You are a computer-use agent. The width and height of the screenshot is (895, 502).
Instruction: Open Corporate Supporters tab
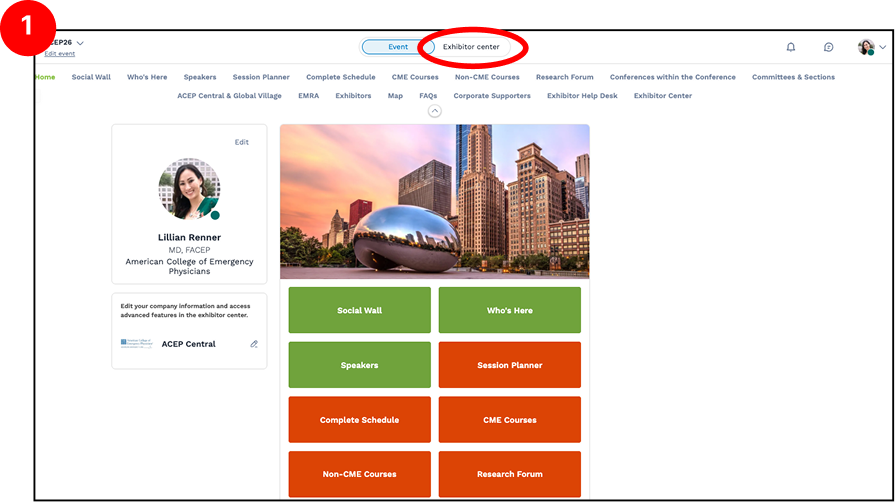click(x=492, y=96)
